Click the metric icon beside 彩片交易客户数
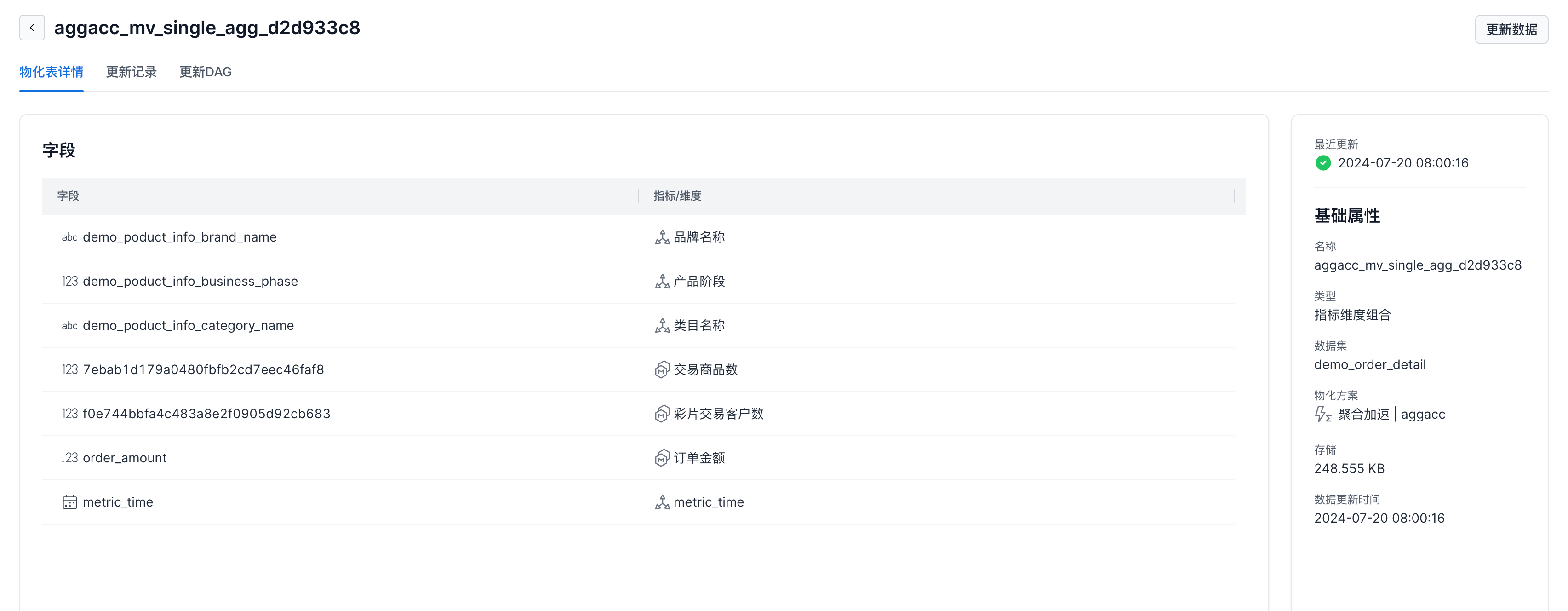Image resolution: width=1568 pixels, height=611 pixels. pos(662,414)
